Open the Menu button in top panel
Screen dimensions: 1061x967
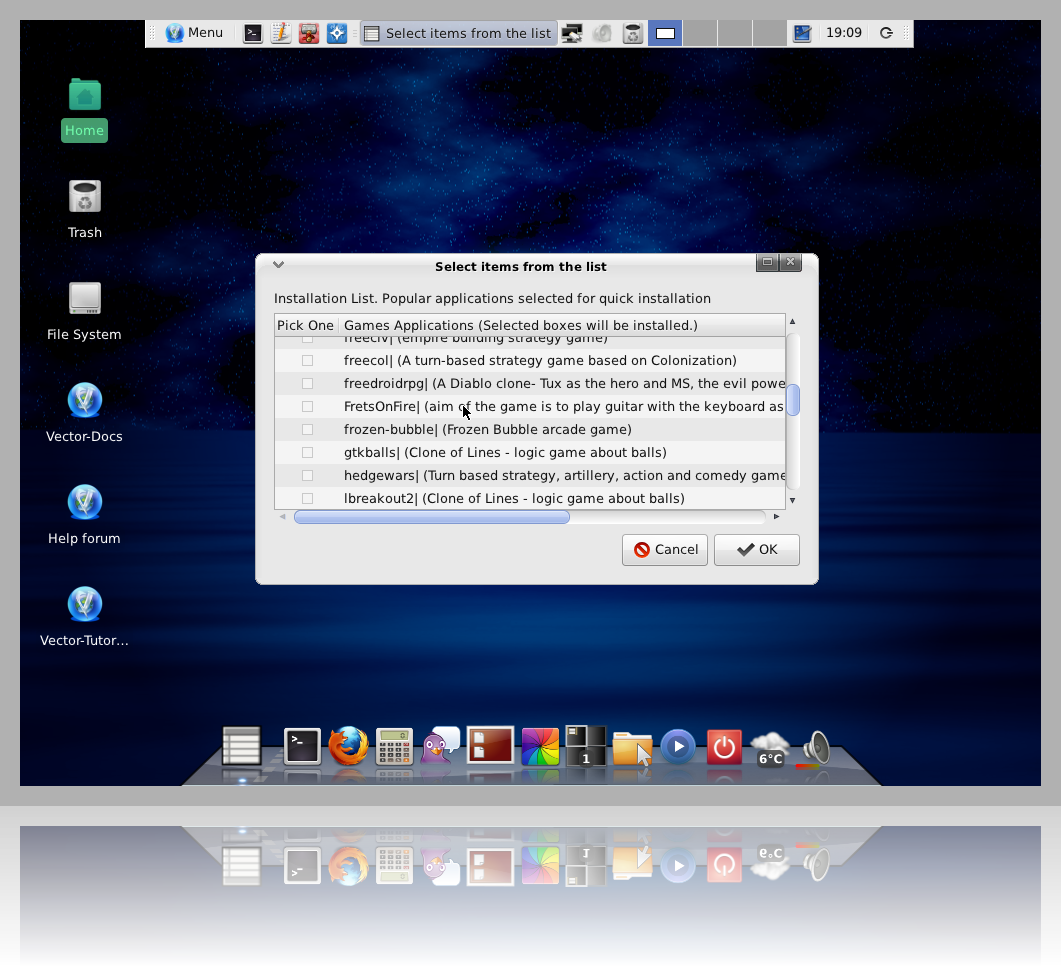tap(195, 33)
